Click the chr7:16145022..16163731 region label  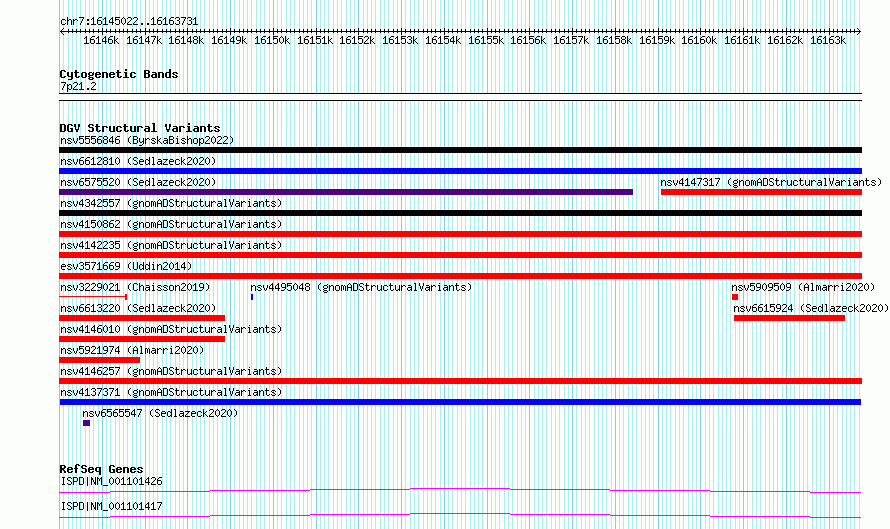click(x=129, y=22)
